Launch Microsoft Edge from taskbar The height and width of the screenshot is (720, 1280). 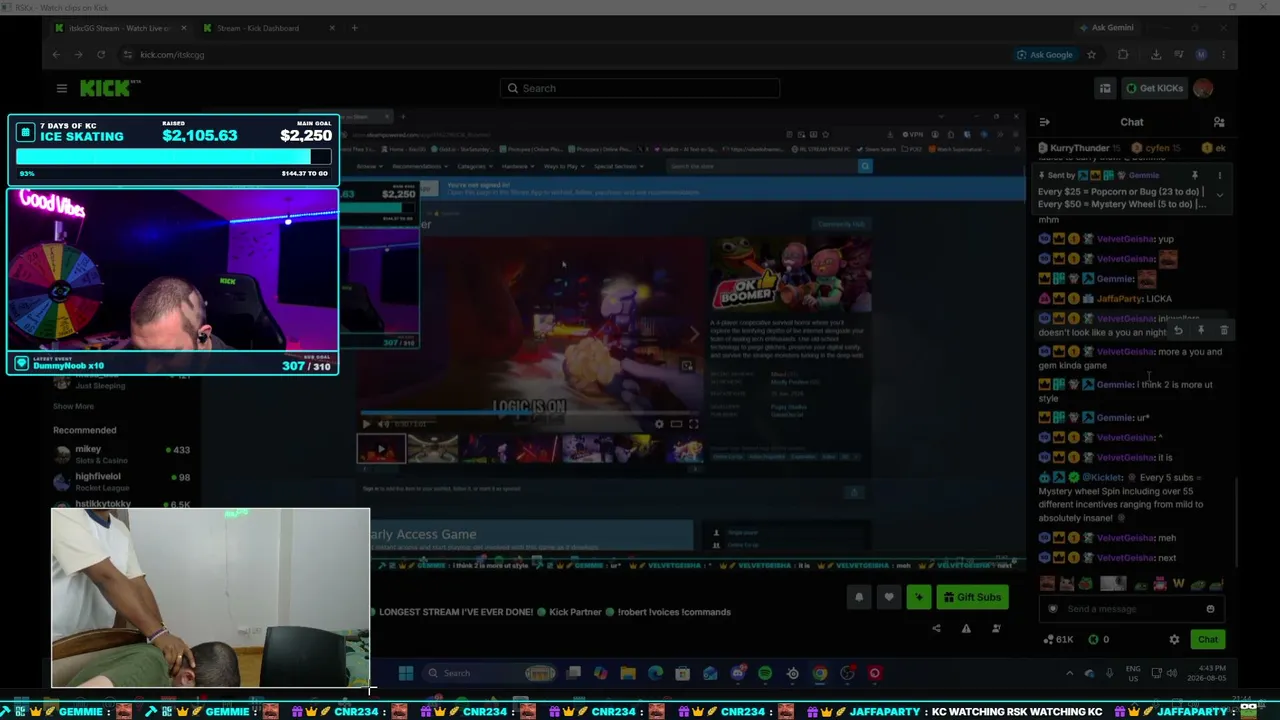point(655,673)
